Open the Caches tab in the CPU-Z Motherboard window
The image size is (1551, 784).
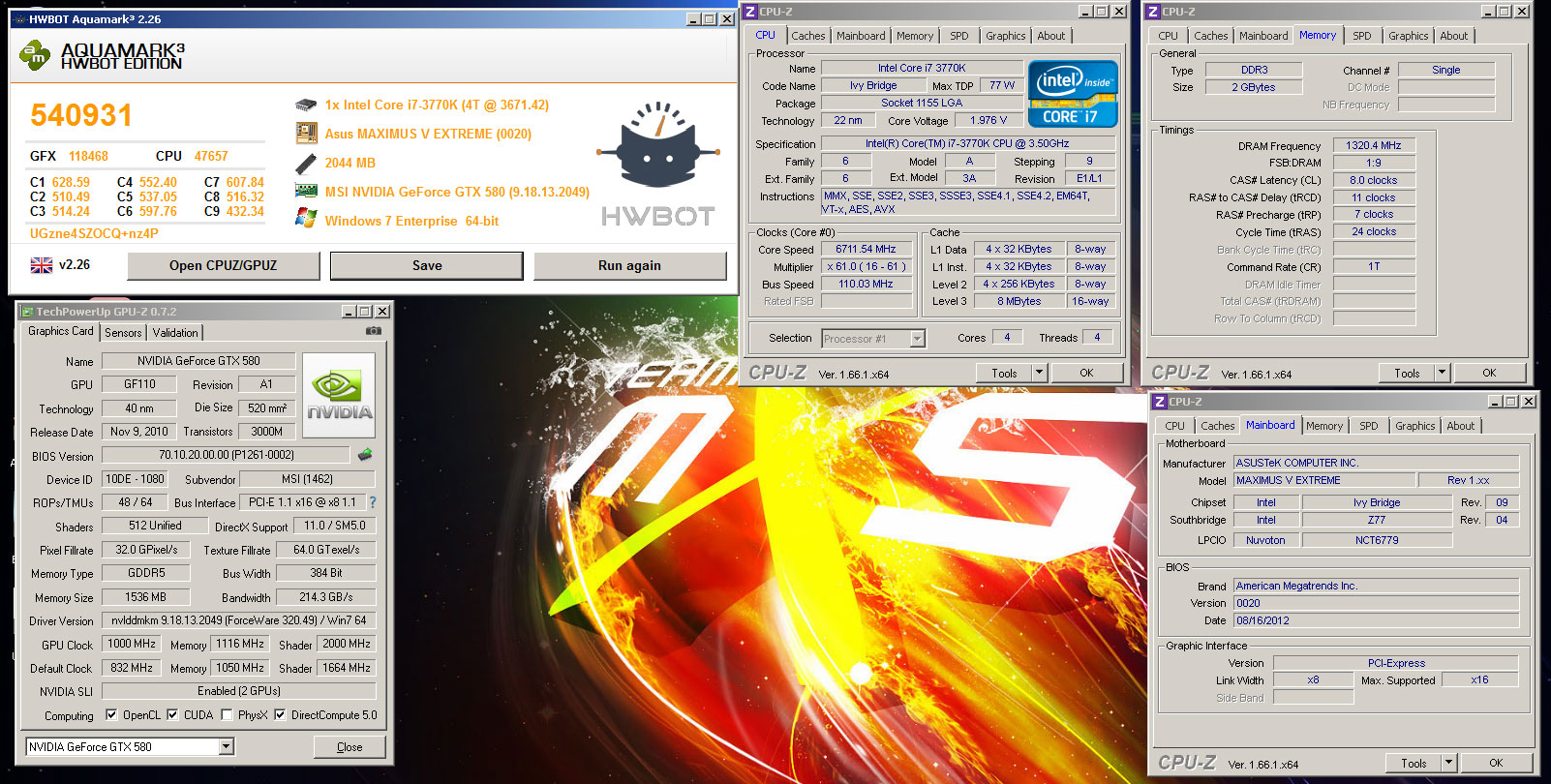point(1218,426)
